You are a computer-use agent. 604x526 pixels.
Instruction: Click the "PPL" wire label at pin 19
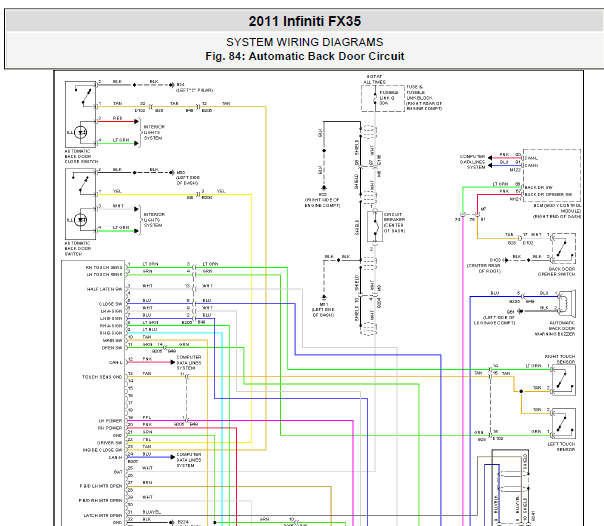coord(147,417)
